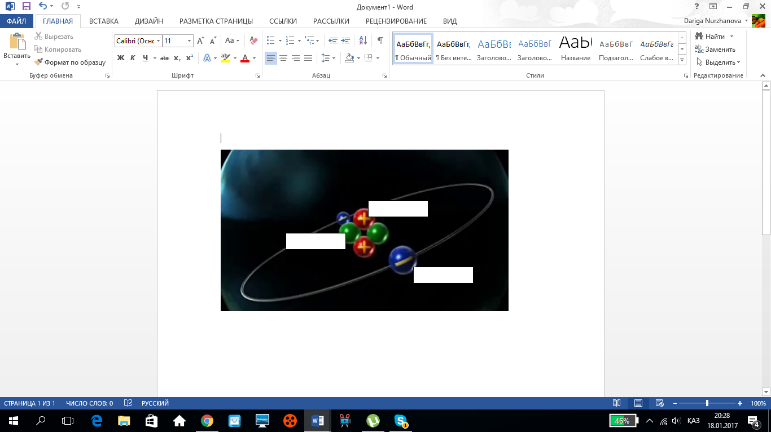Toggle bold (Ж) formatting
Image resolution: width=771 pixels, height=432 pixels.
[120, 58]
